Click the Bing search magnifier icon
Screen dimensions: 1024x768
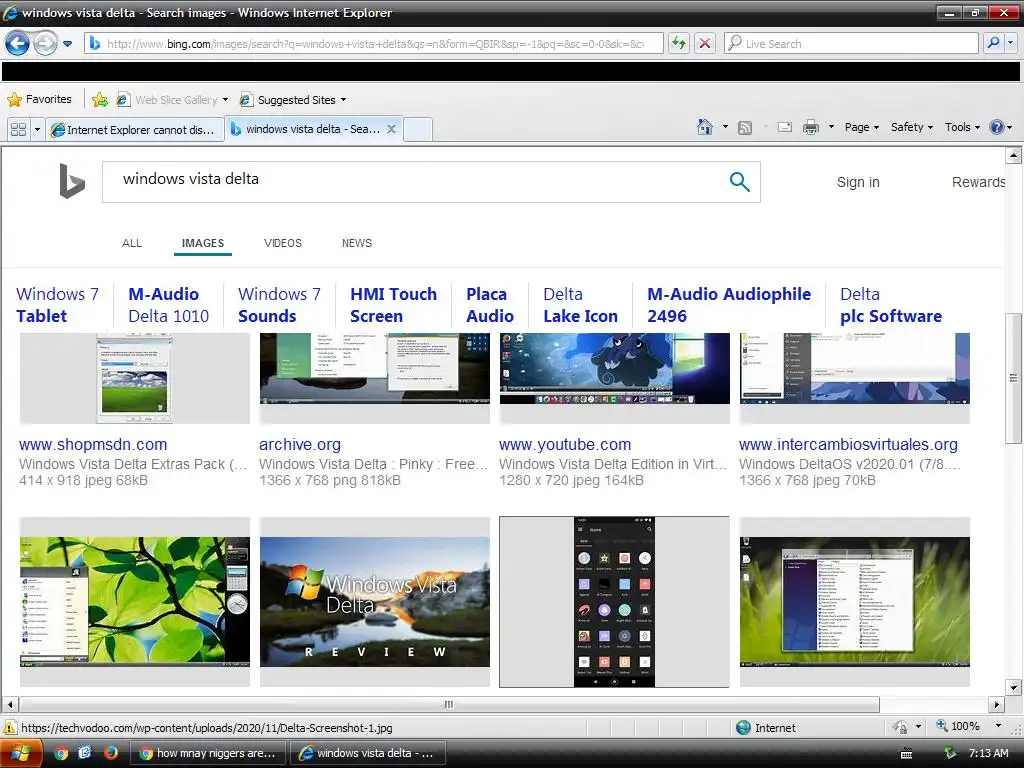[739, 182]
